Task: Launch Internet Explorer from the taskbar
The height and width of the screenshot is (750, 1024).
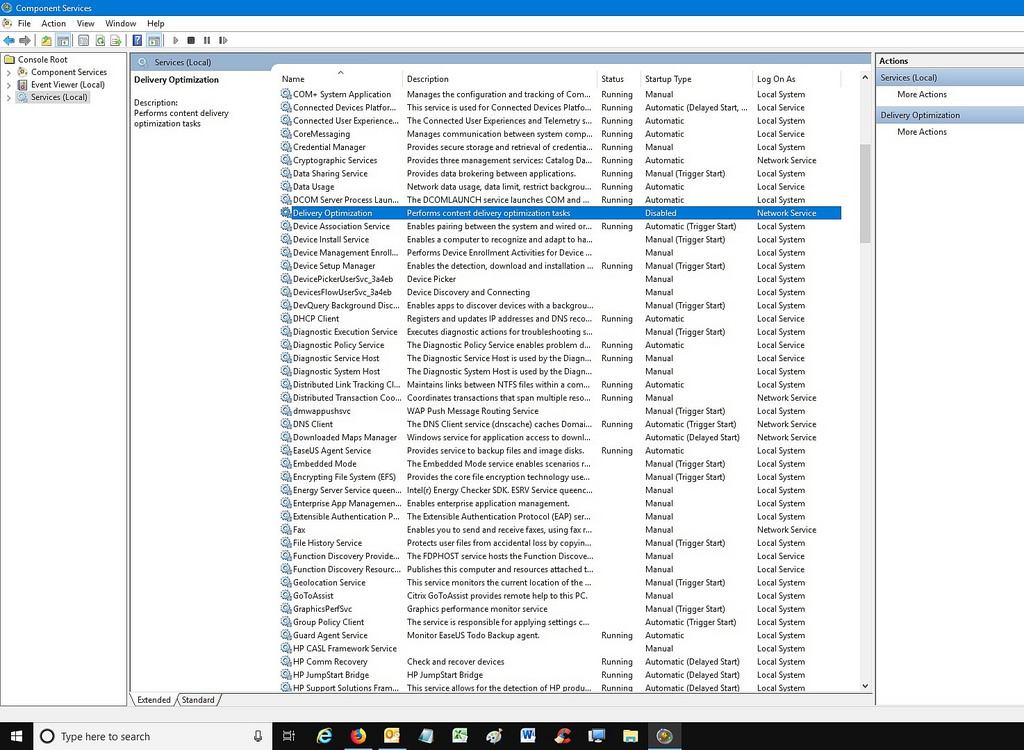Action: [324, 736]
